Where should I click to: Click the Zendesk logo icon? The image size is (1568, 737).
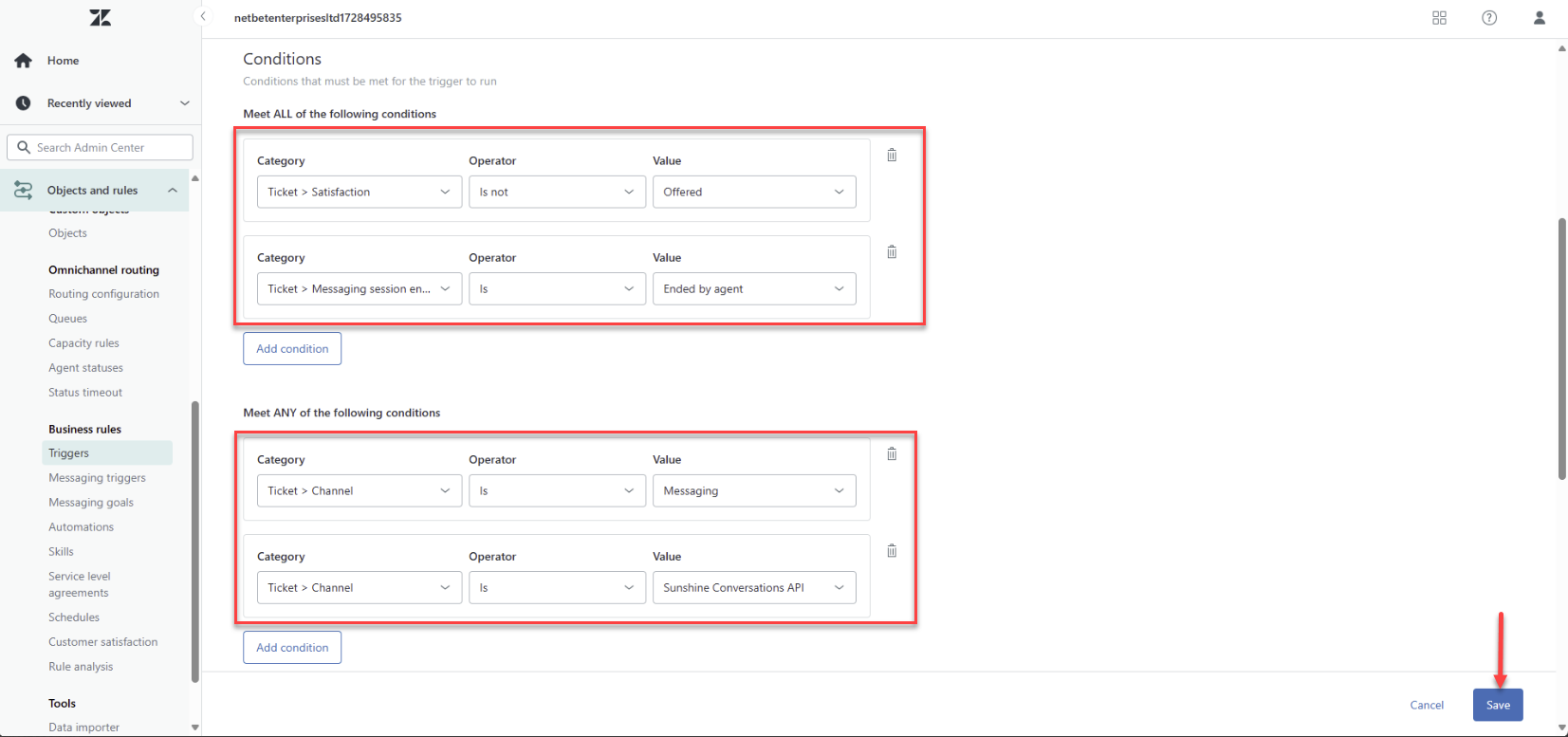[100, 18]
